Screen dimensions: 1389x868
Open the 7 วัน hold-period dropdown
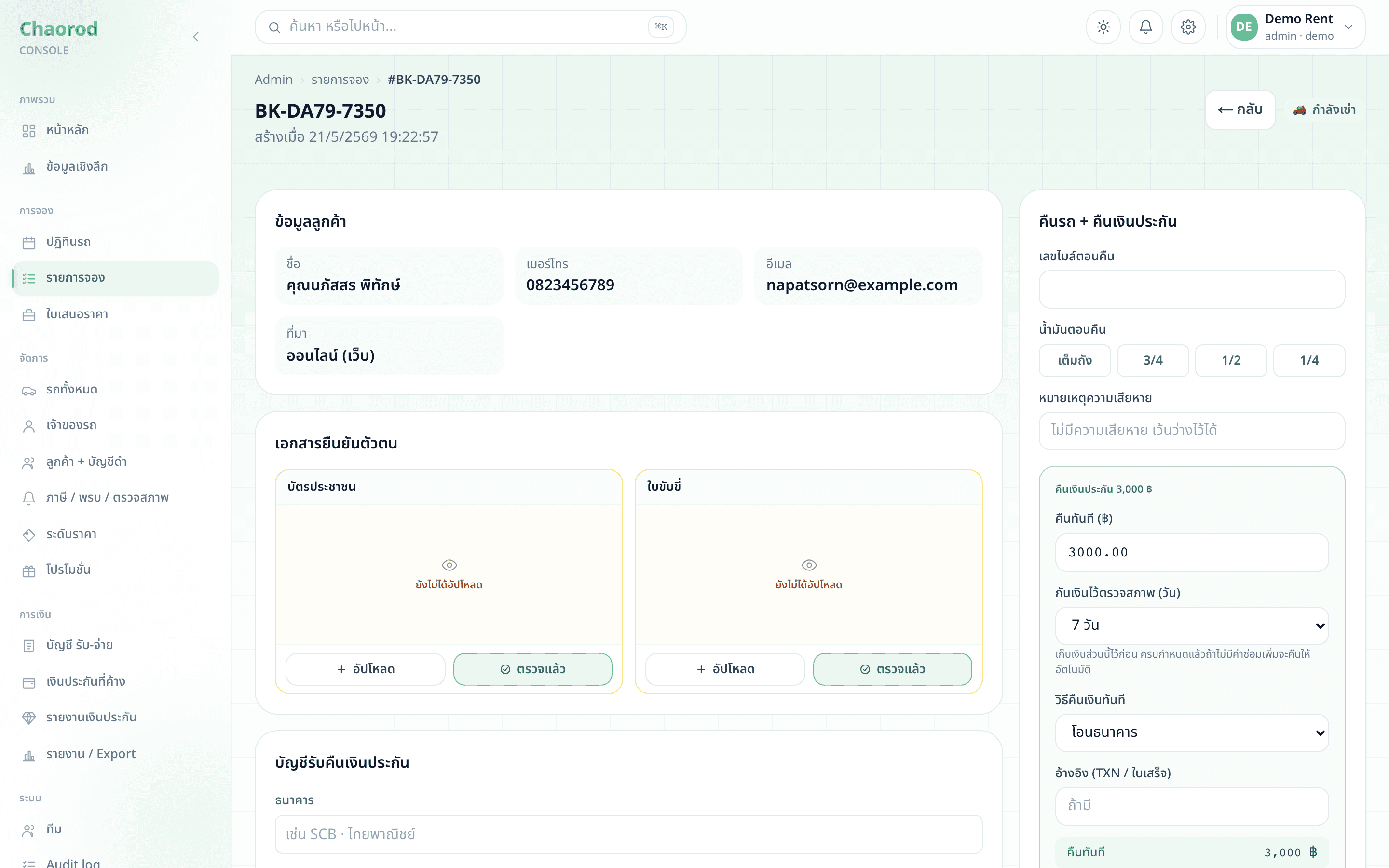click(x=1192, y=625)
